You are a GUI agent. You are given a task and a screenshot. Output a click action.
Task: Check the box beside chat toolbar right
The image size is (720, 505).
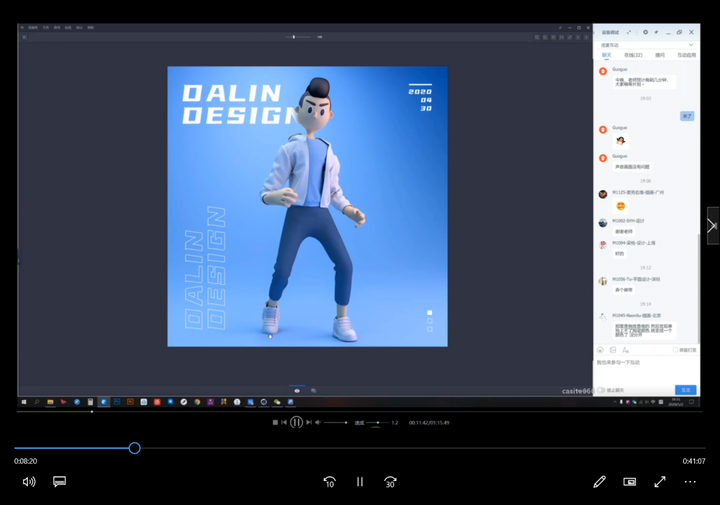tap(675, 350)
